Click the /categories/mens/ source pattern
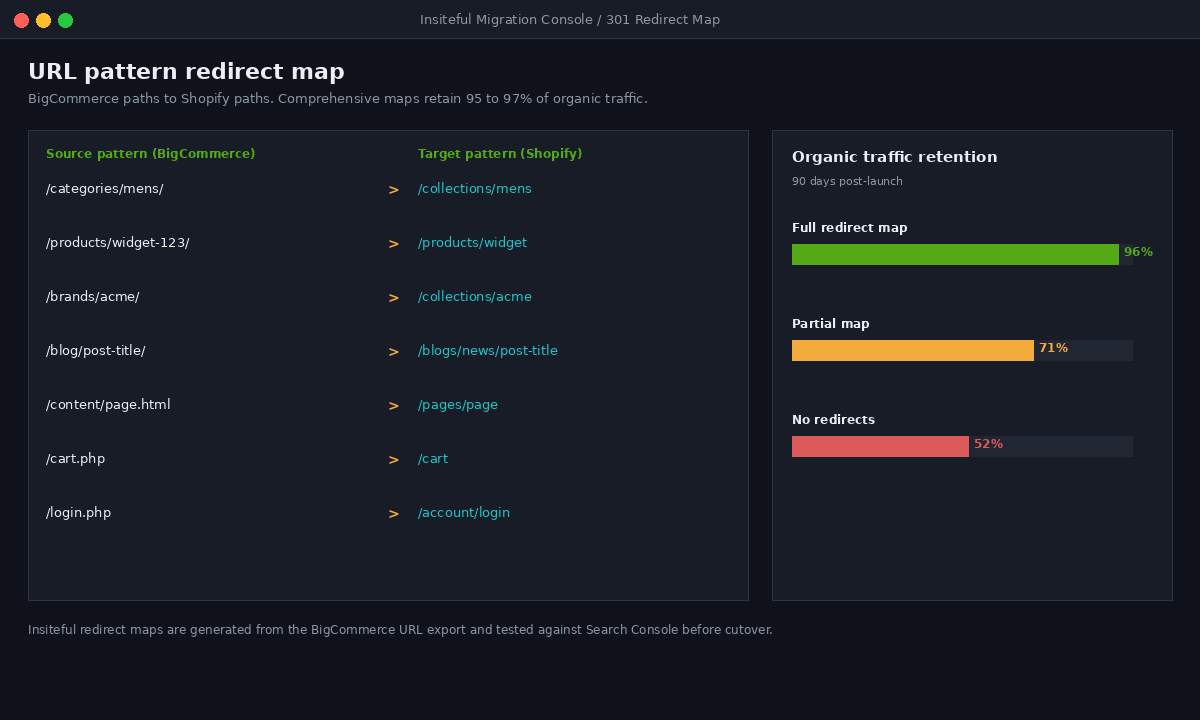Image resolution: width=1200 pixels, height=720 pixels. 105,189
